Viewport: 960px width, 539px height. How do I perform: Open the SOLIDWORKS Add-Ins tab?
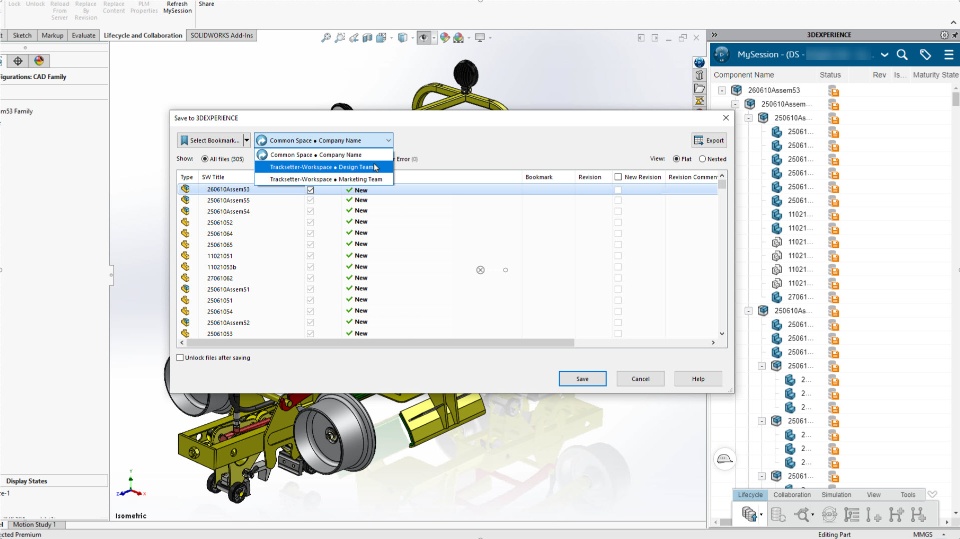click(221, 36)
